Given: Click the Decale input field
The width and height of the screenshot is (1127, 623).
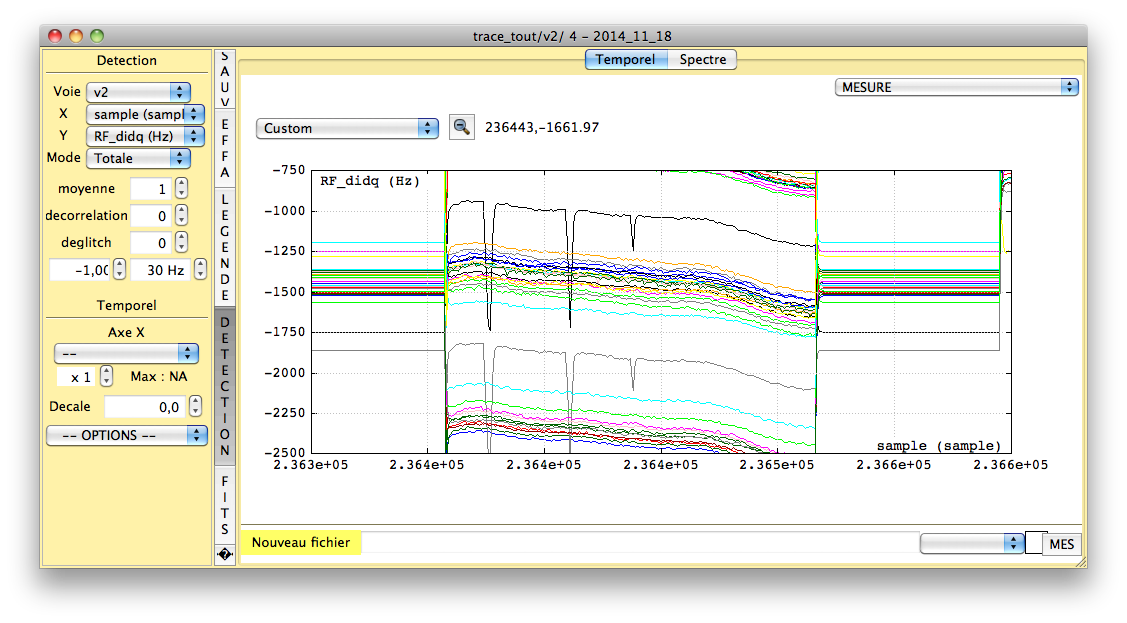Looking at the screenshot, I should (x=144, y=406).
